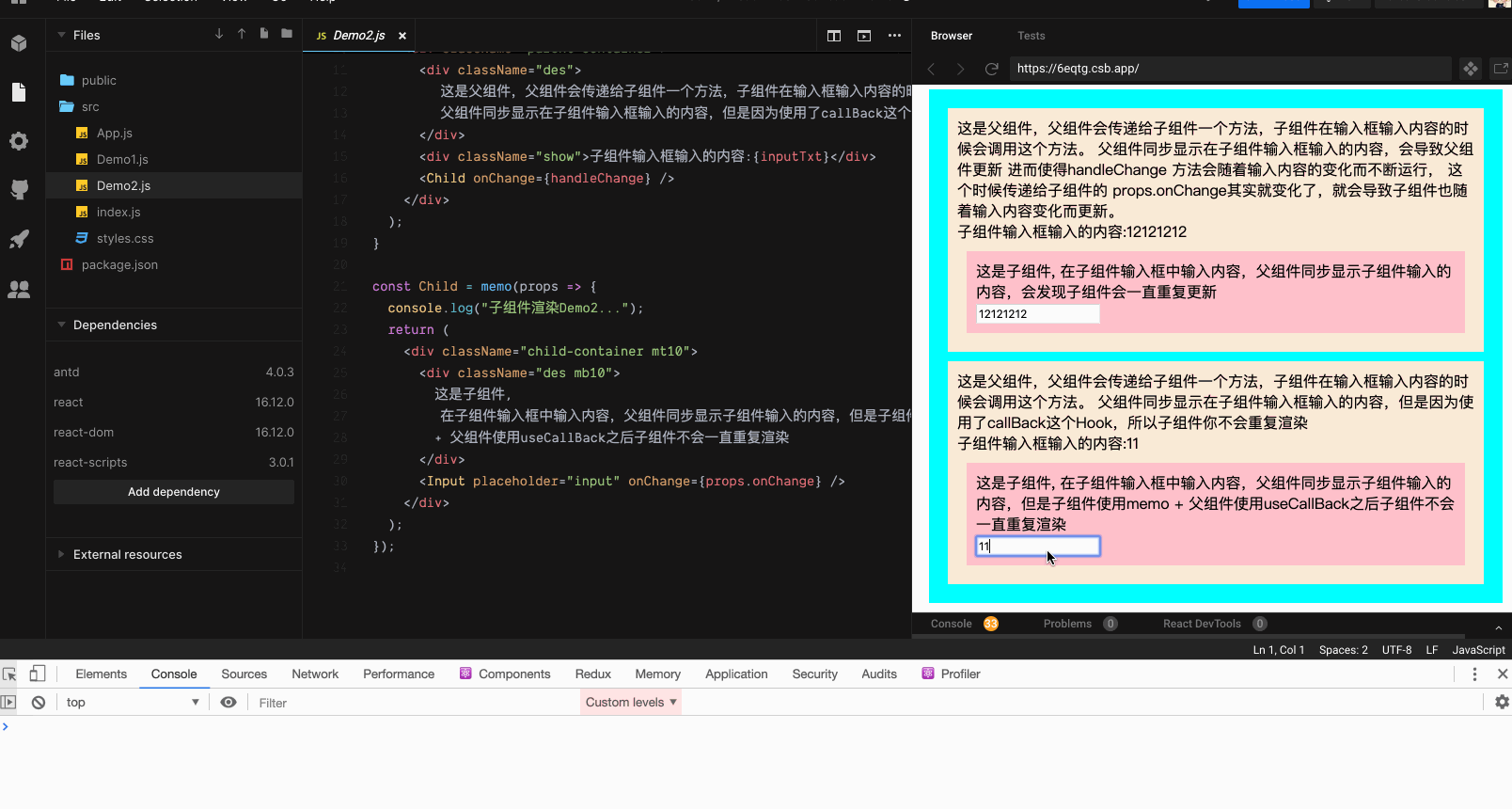Click the download arrow in Files header
Screen dimensions: 1512x809
tap(219, 34)
